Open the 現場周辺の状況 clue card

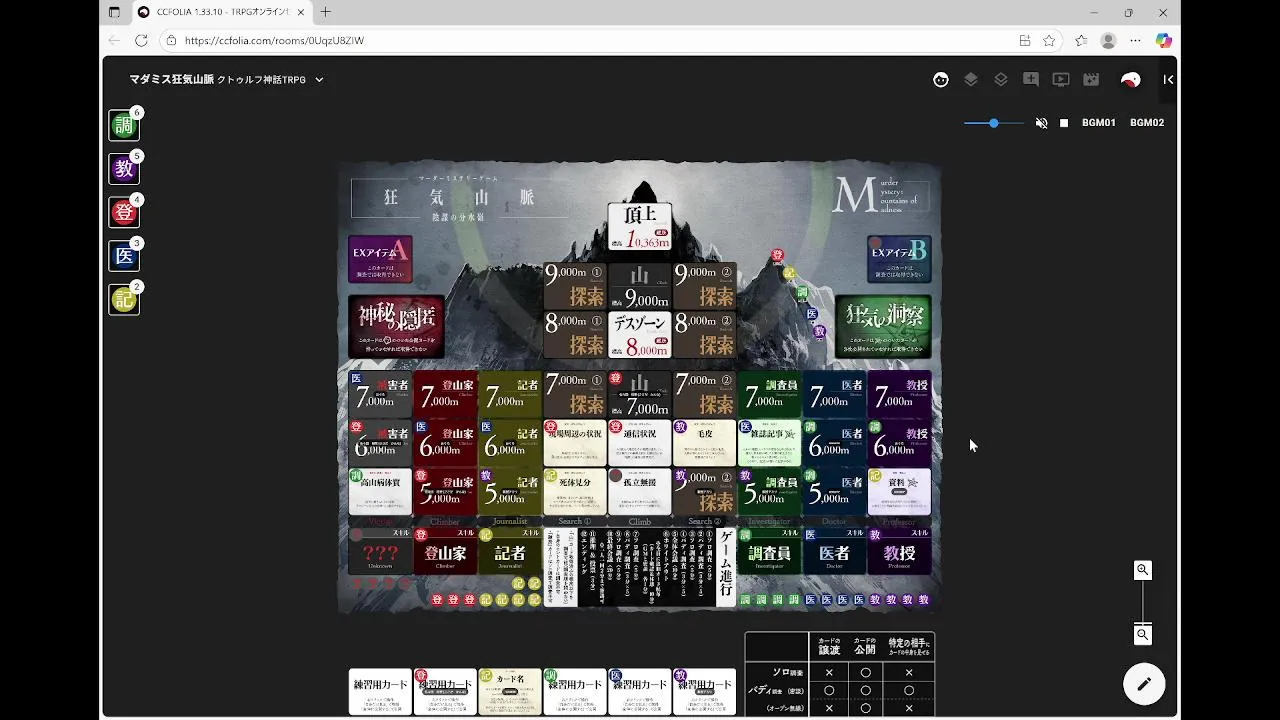coord(575,443)
